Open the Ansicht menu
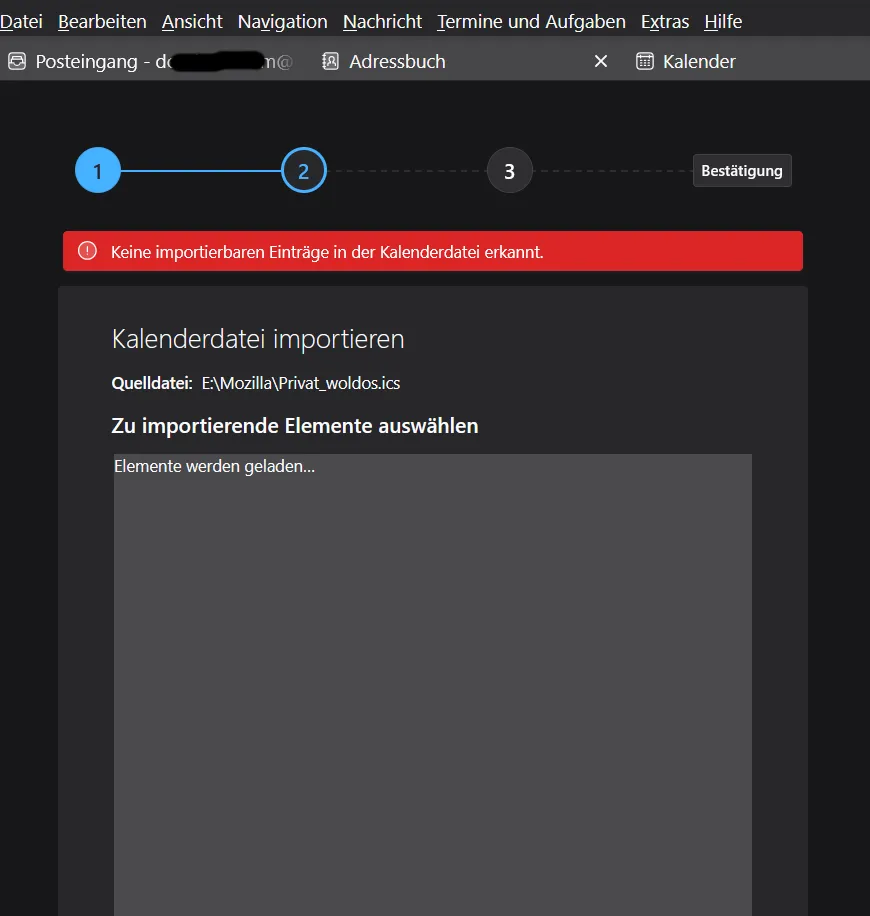 tap(192, 22)
